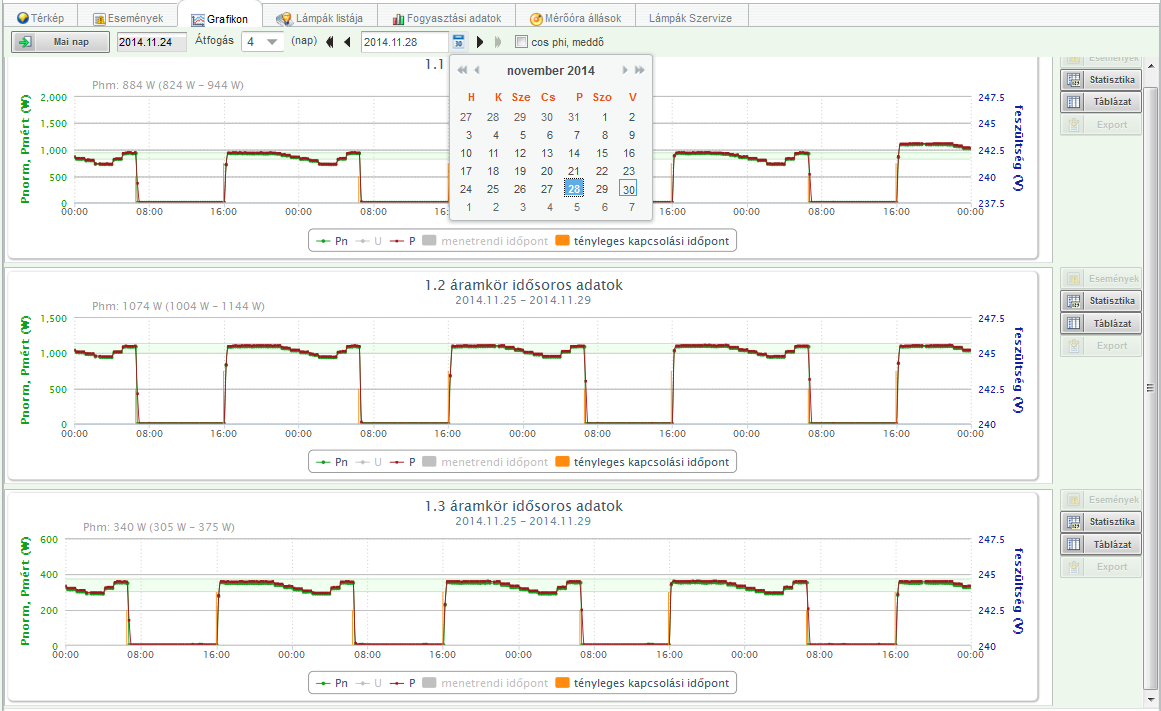This screenshot has height=711, width=1161.
Task: Switch to the Események tab
Action: (128, 19)
